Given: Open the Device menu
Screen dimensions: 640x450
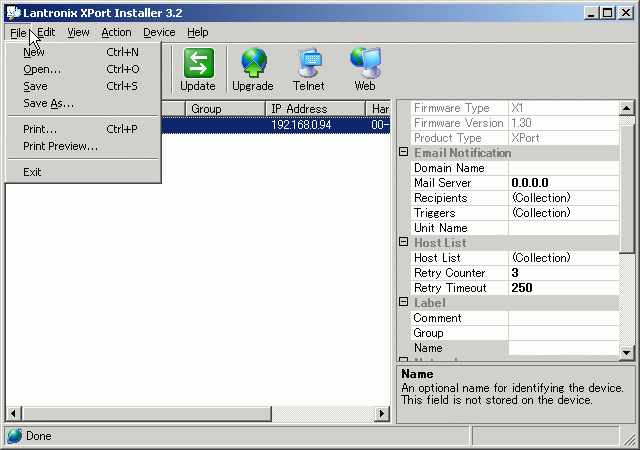Looking at the screenshot, I should click(159, 32).
